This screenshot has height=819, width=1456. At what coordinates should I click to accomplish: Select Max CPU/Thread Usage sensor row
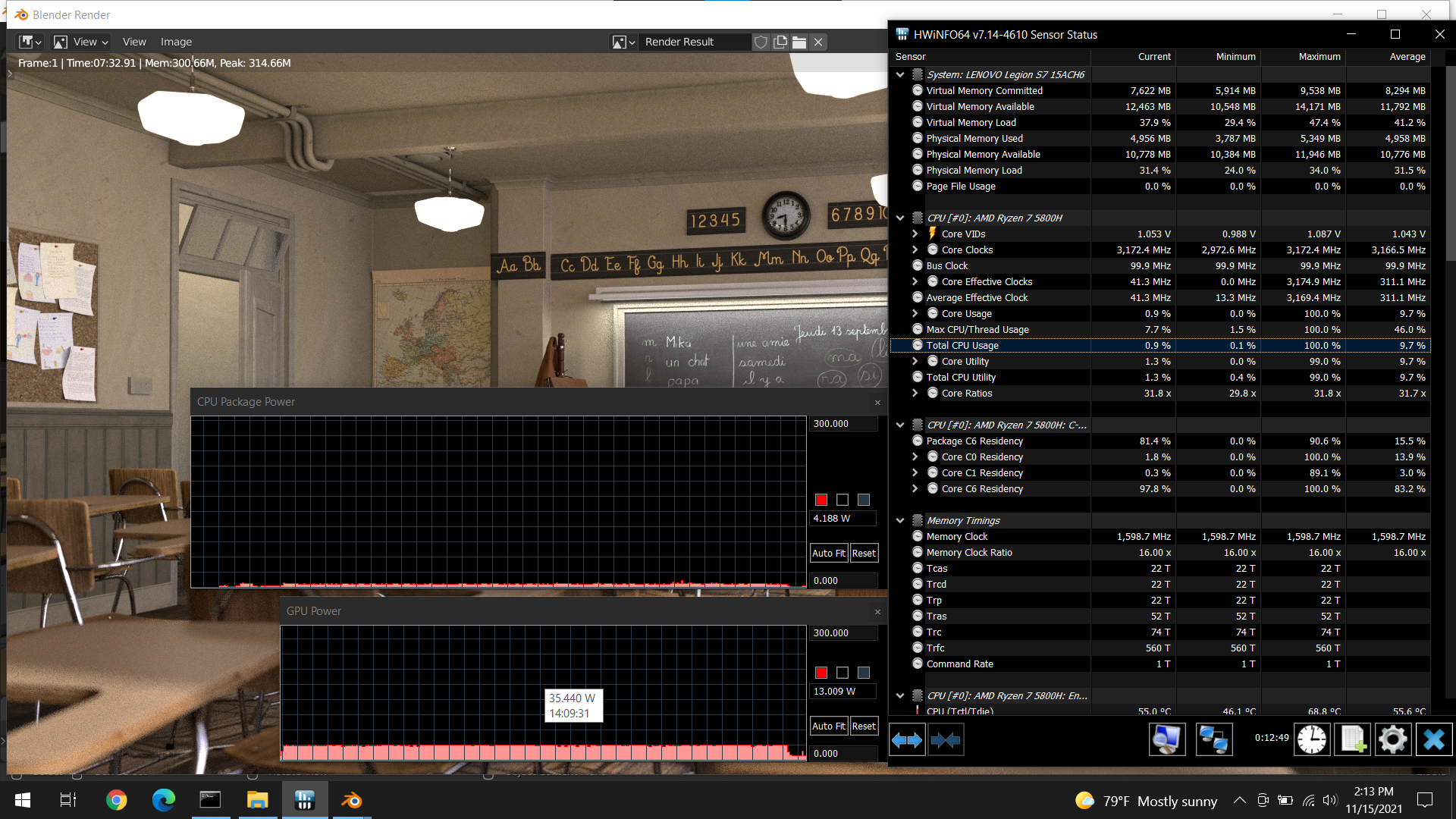point(1160,329)
